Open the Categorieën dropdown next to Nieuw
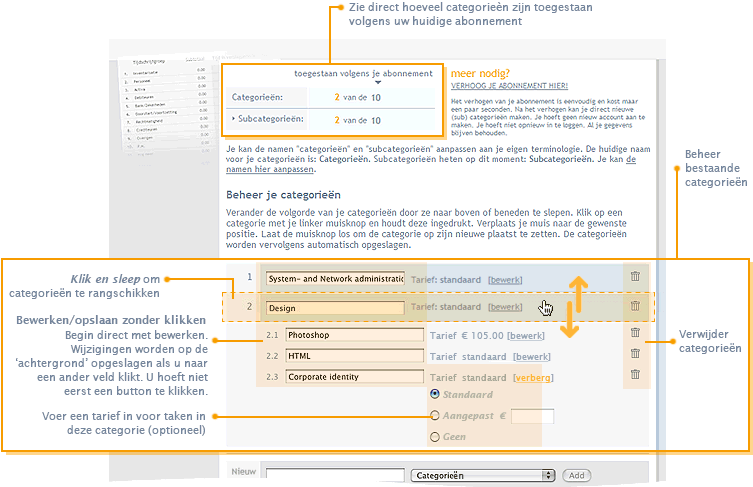The width and height of the screenshot is (753, 487). point(484,475)
